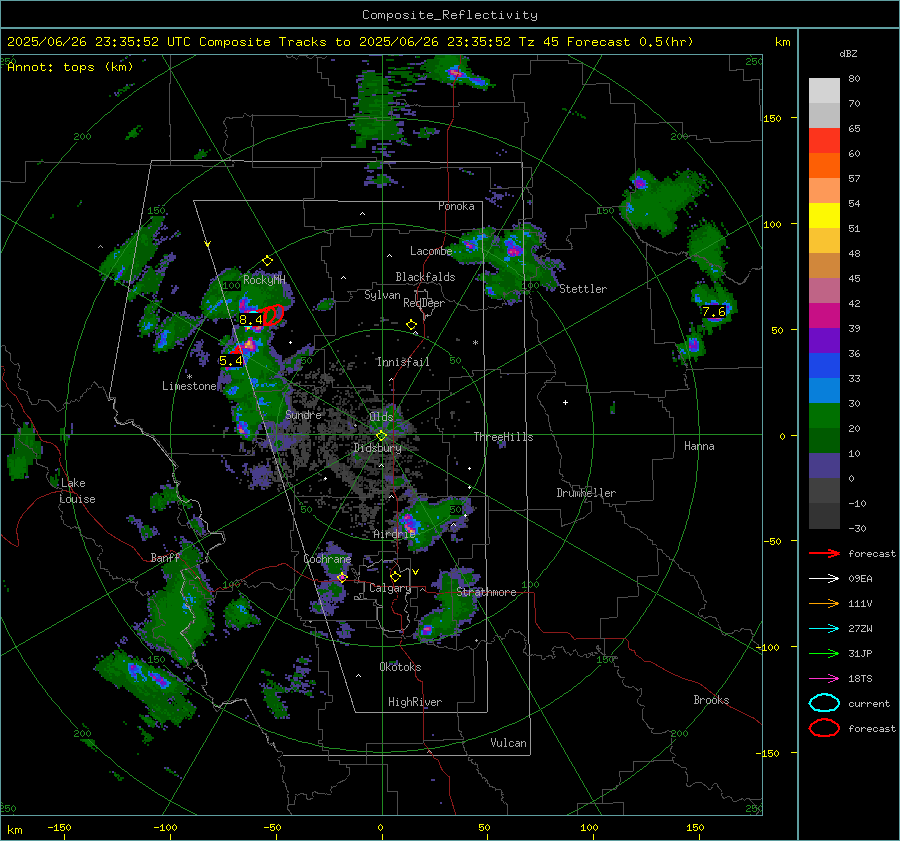
Task: Click the red forecast ellipse beside 8.4
Action: (x=273, y=315)
